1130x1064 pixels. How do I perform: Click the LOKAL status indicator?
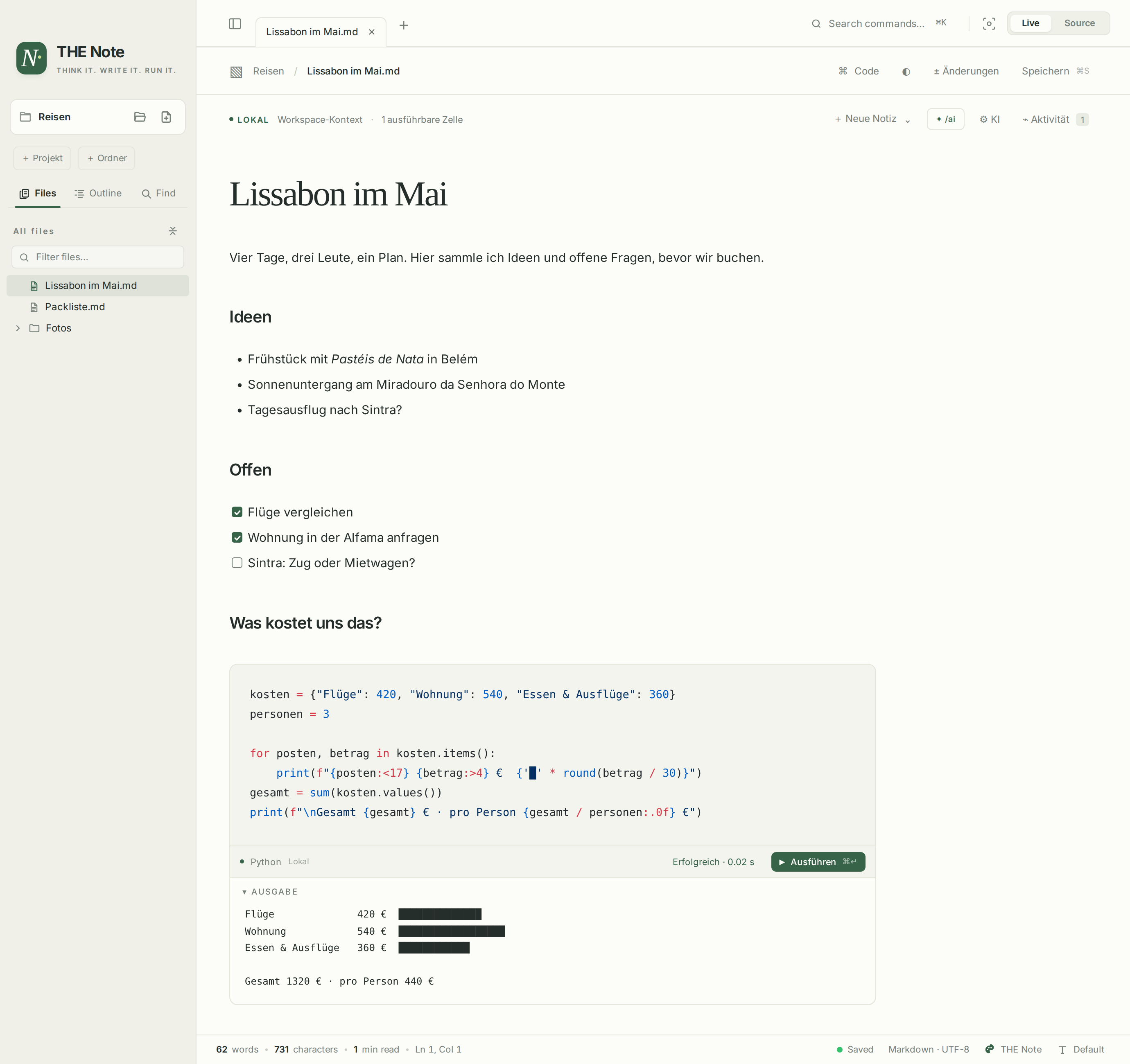pos(249,120)
